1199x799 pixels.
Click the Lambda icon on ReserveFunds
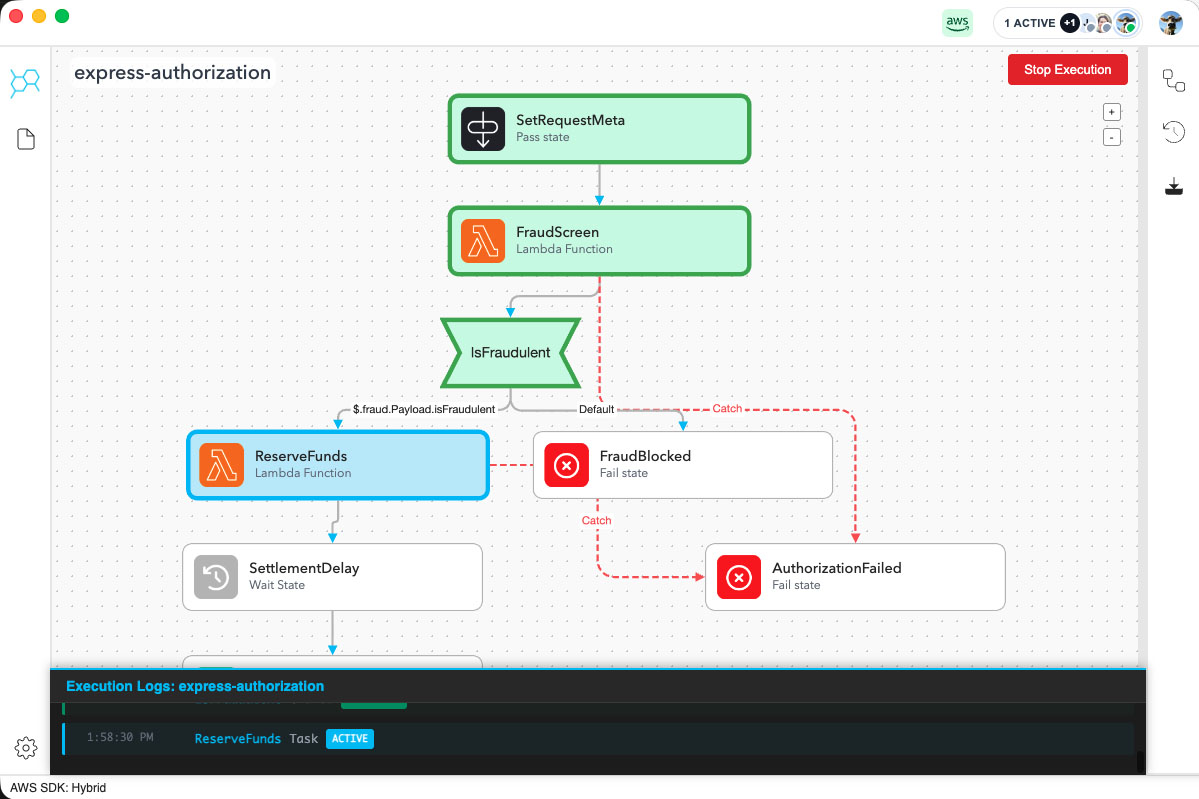[x=222, y=465]
